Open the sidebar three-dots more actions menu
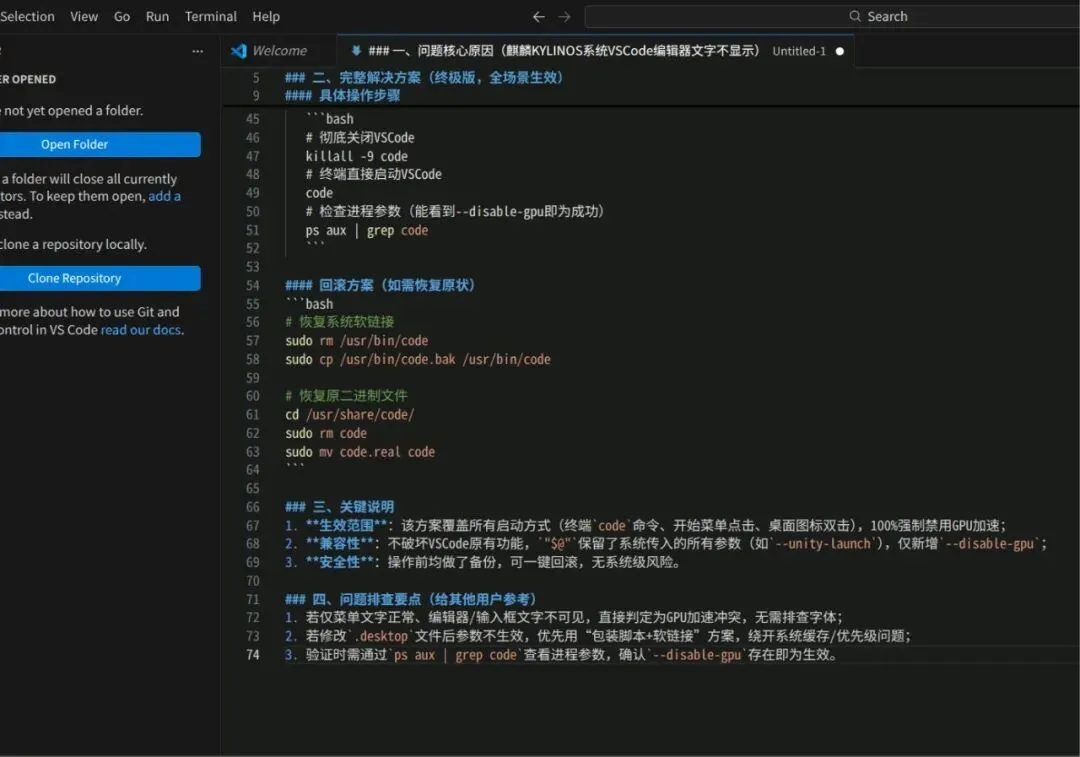Viewport: 1080px width, 757px height. click(198, 51)
